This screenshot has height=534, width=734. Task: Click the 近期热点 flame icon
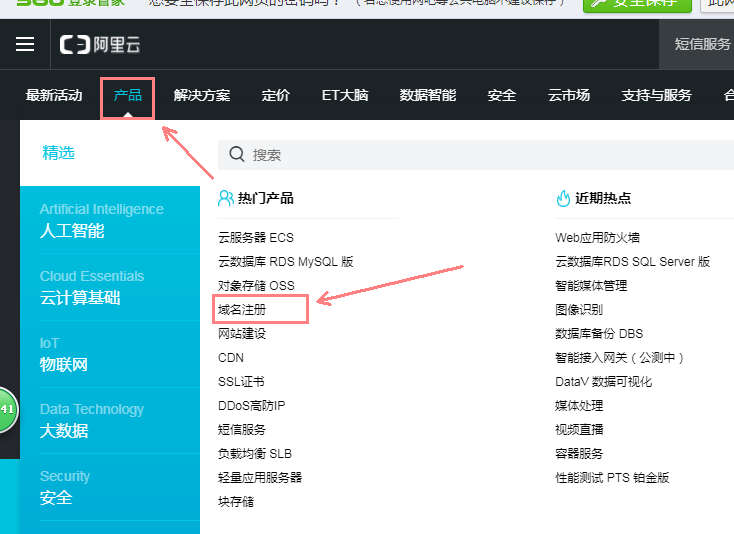click(x=563, y=198)
